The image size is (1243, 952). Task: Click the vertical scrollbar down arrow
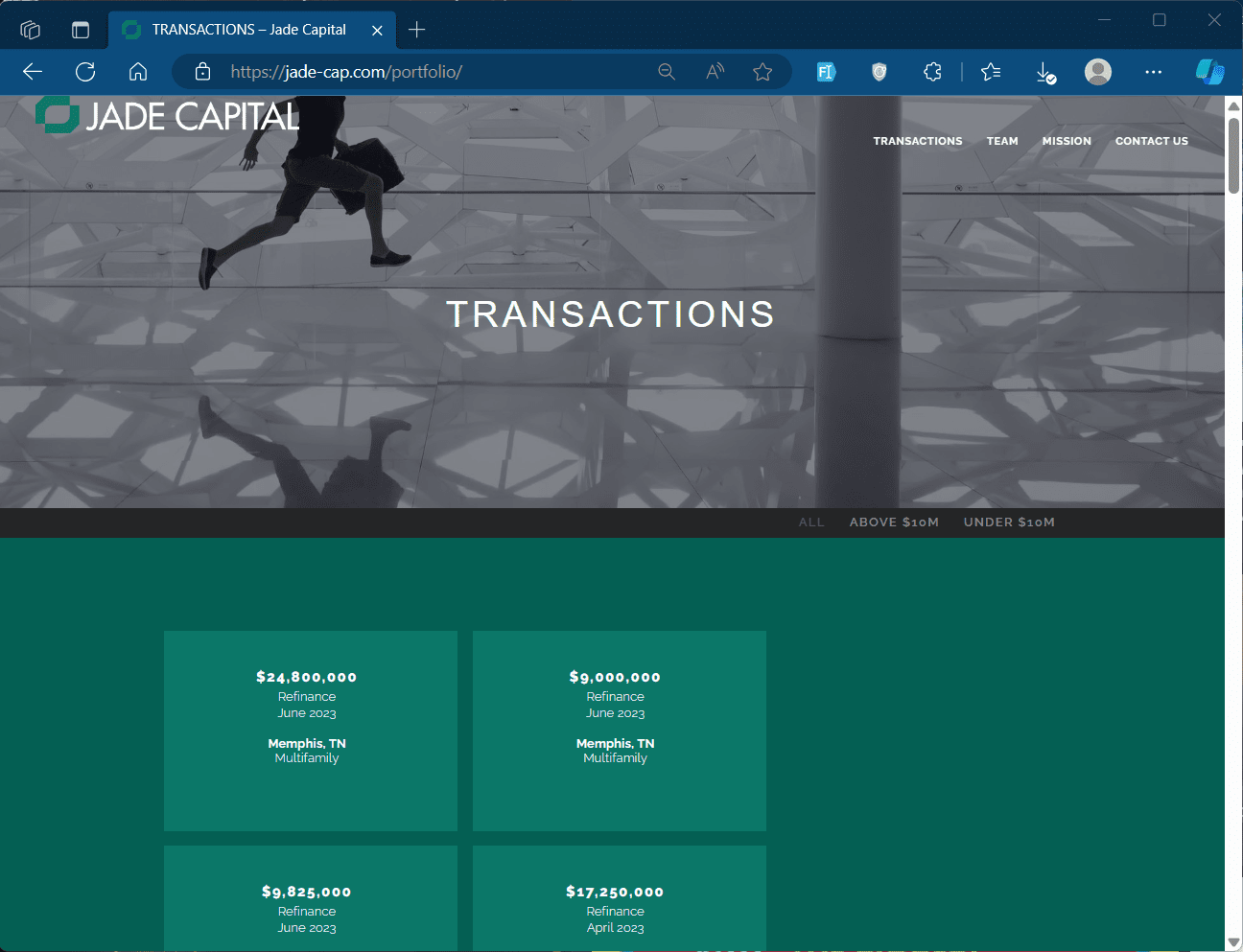[x=1233, y=942]
